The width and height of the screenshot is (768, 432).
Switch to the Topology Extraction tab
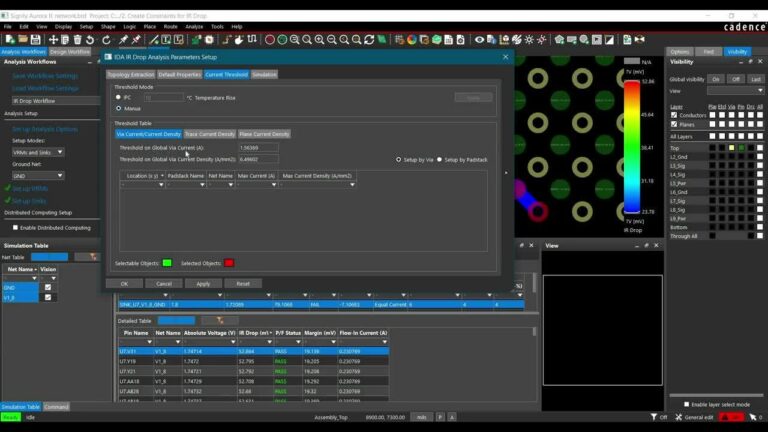coord(131,74)
